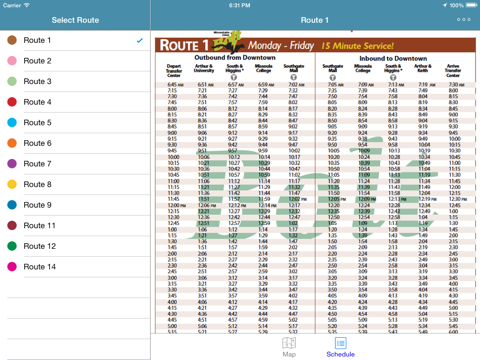Choose Route 9 from the route list
Screen dimensions: 480x360
coord(75,205)
